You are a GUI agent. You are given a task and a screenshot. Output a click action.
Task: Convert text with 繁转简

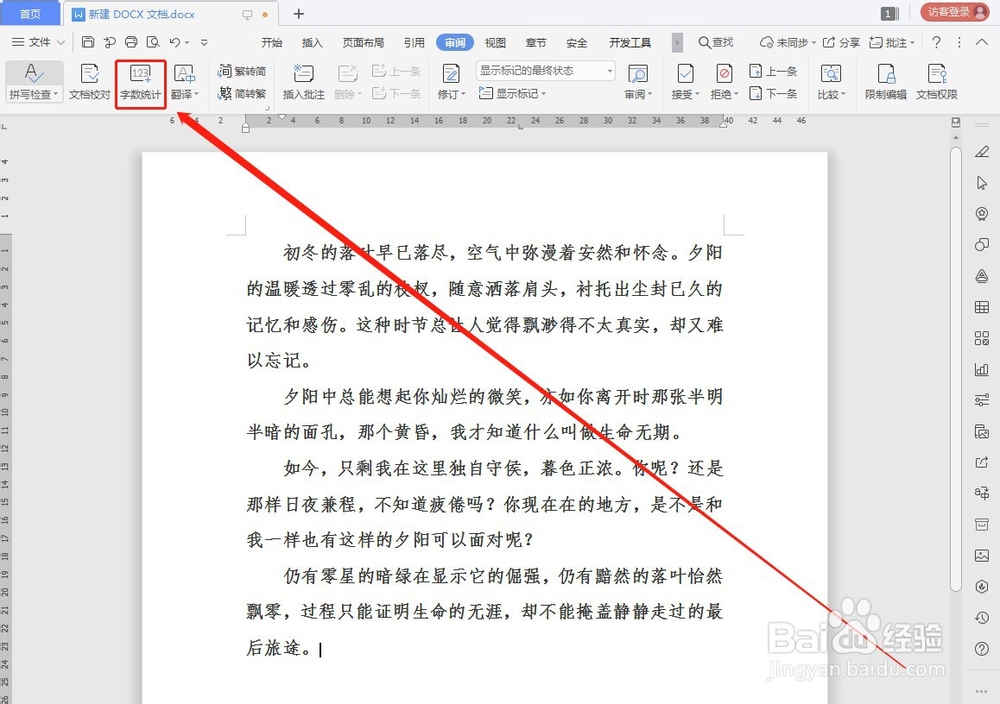point(243,71)
